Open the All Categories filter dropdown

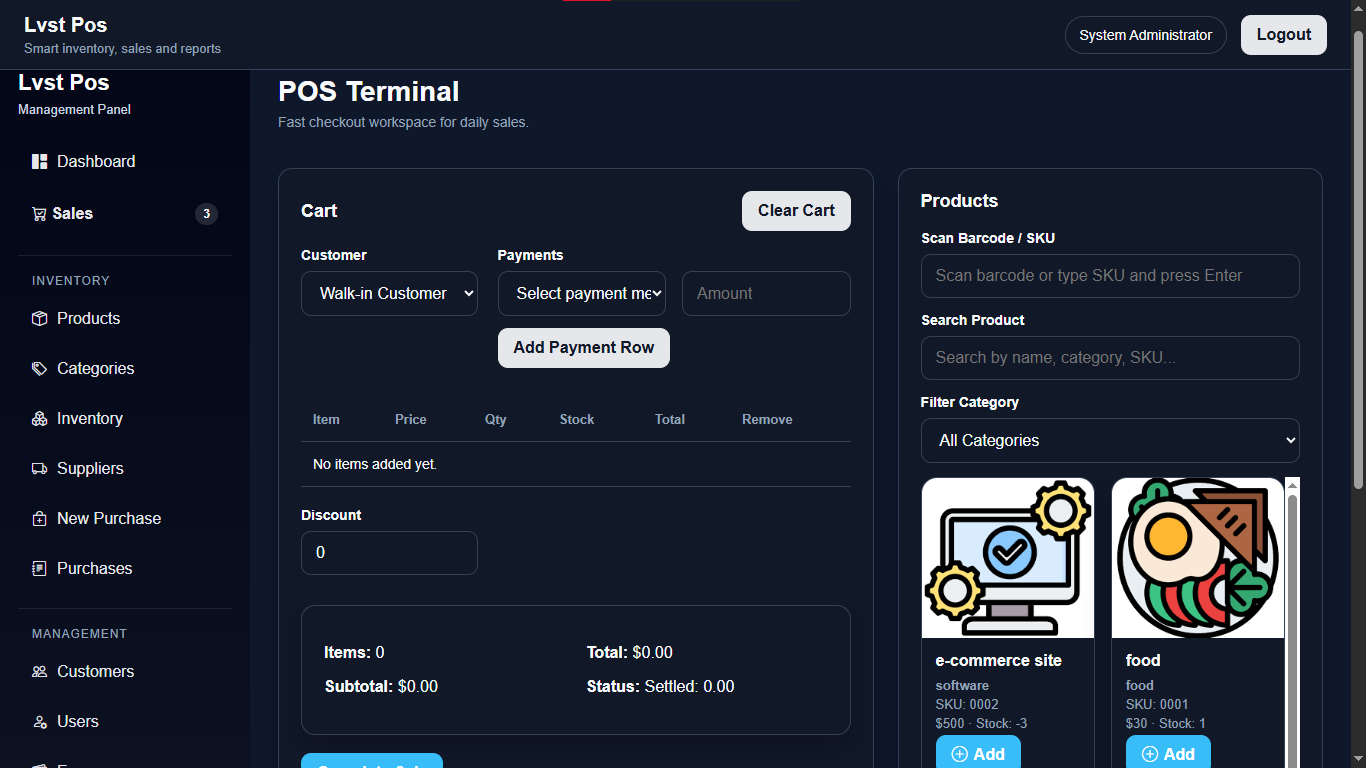[x=1110, y=440]
